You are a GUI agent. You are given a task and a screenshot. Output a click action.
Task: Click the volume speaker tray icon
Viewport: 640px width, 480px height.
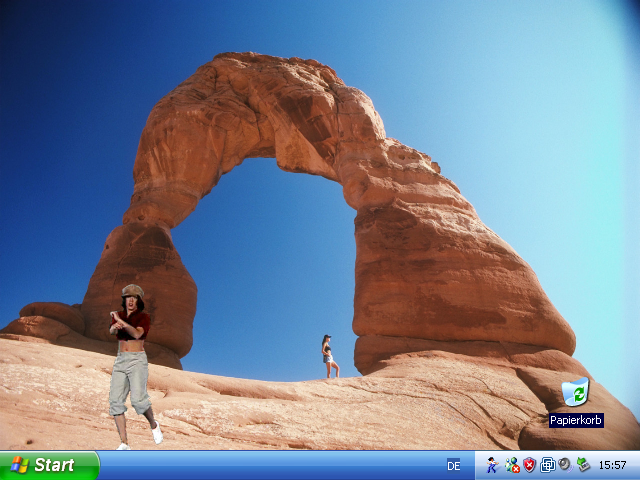coord(564,465)
